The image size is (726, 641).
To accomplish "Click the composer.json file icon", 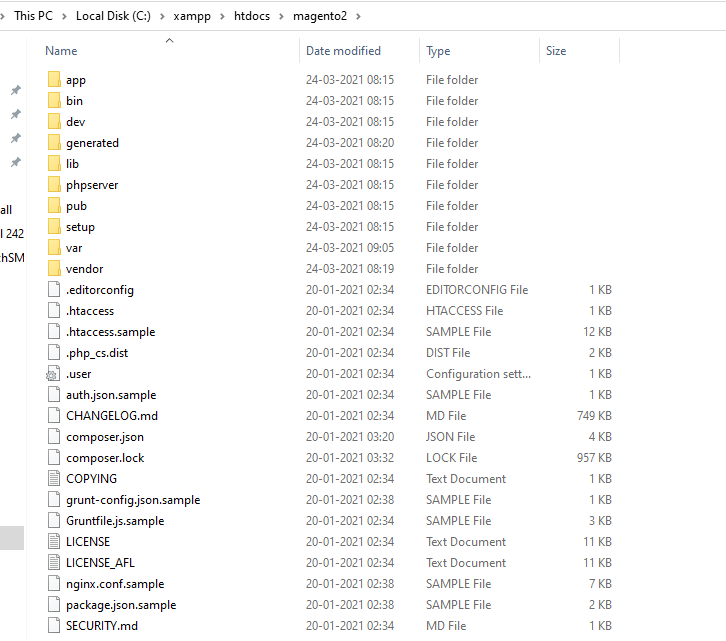I will 54,436.
